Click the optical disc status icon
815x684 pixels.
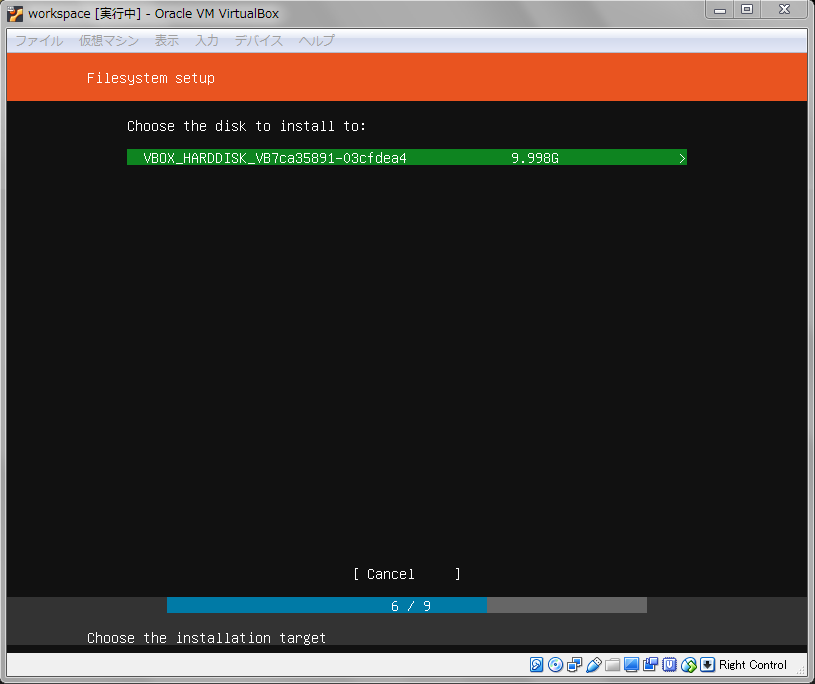pos(555,664)
